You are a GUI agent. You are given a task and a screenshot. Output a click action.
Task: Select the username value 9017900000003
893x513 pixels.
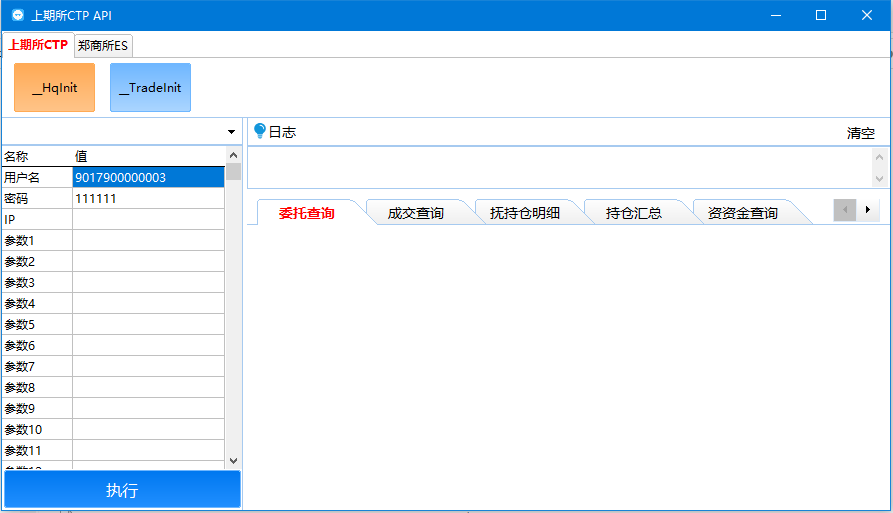point(148,177)
